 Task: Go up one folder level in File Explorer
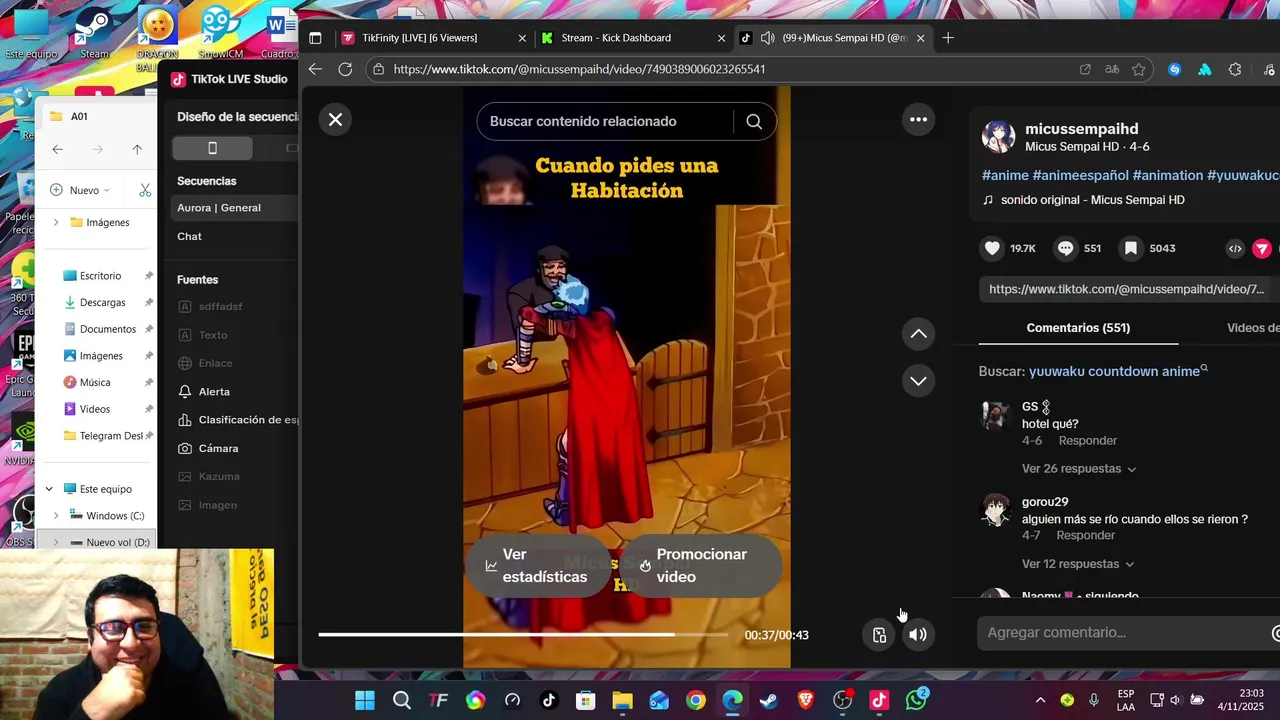pyautogui.click(x=137, y=149)
